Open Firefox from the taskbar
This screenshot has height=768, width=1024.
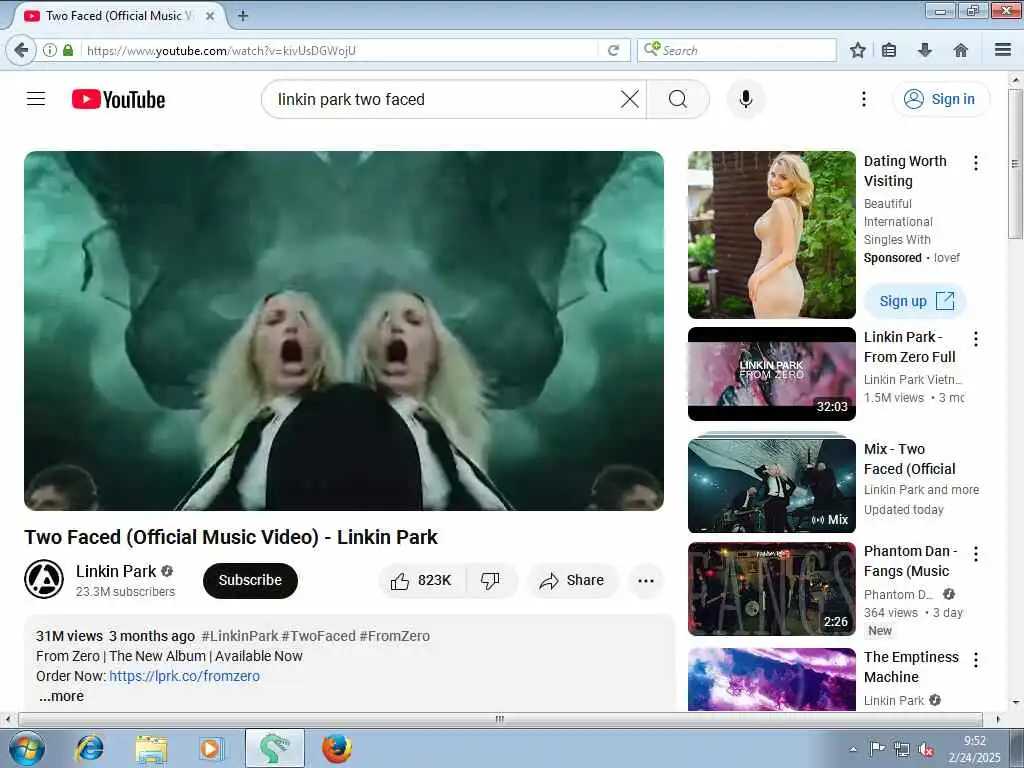coord(337,748)
